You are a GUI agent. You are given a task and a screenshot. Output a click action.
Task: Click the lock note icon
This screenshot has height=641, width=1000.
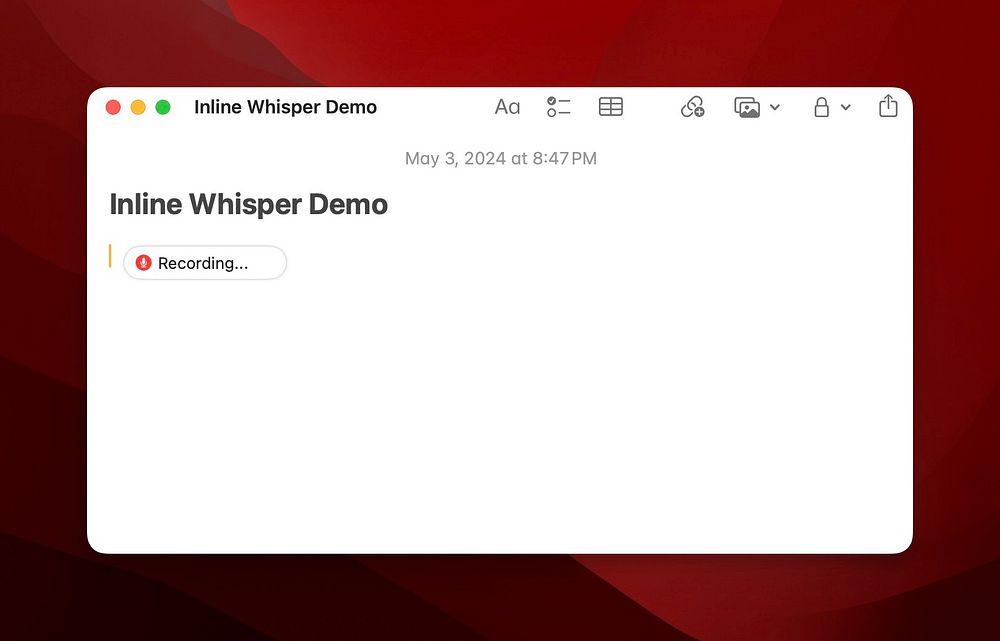tap(821, 107)
